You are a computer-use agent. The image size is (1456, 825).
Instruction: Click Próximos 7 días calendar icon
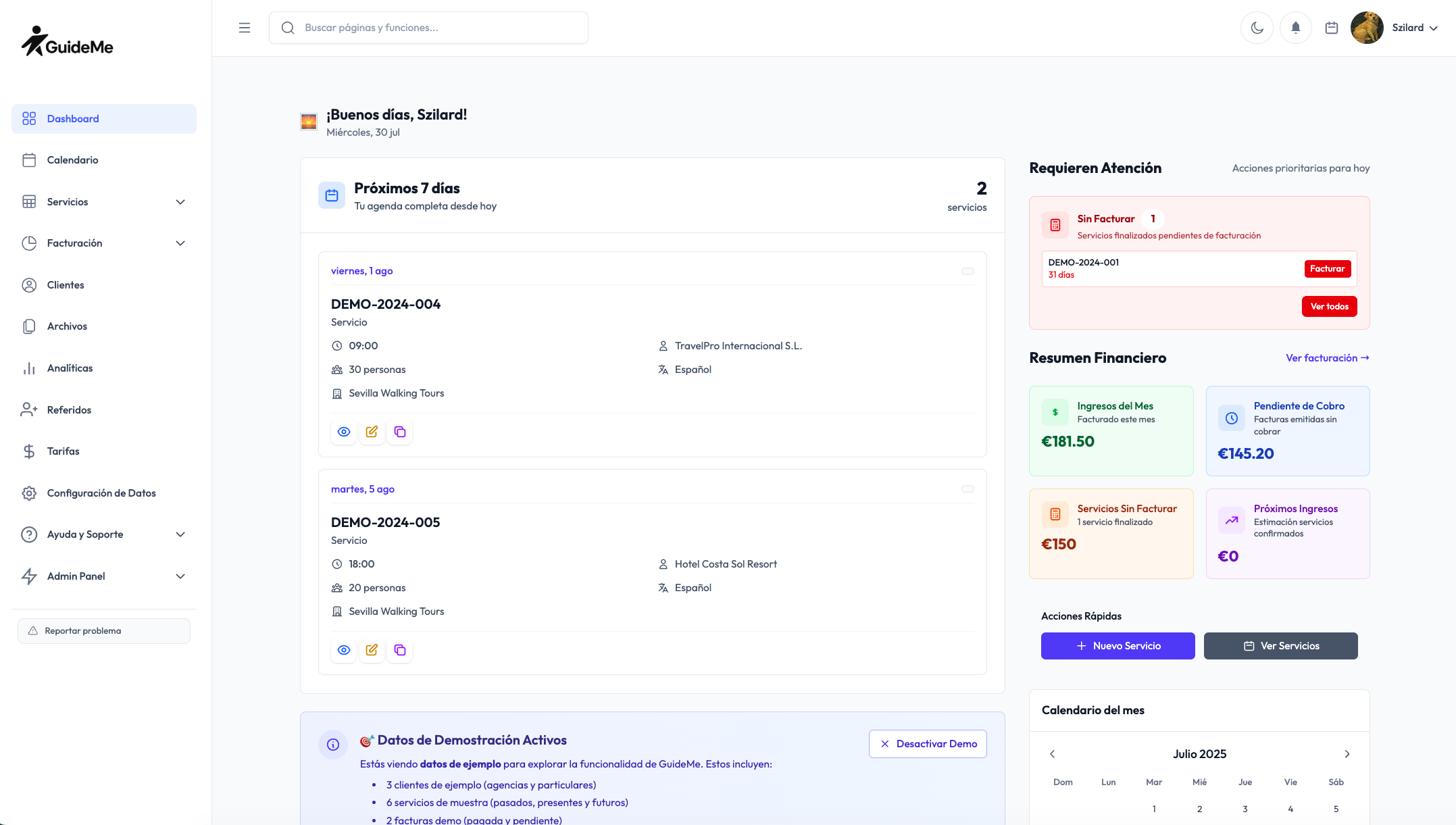[332, 195]
